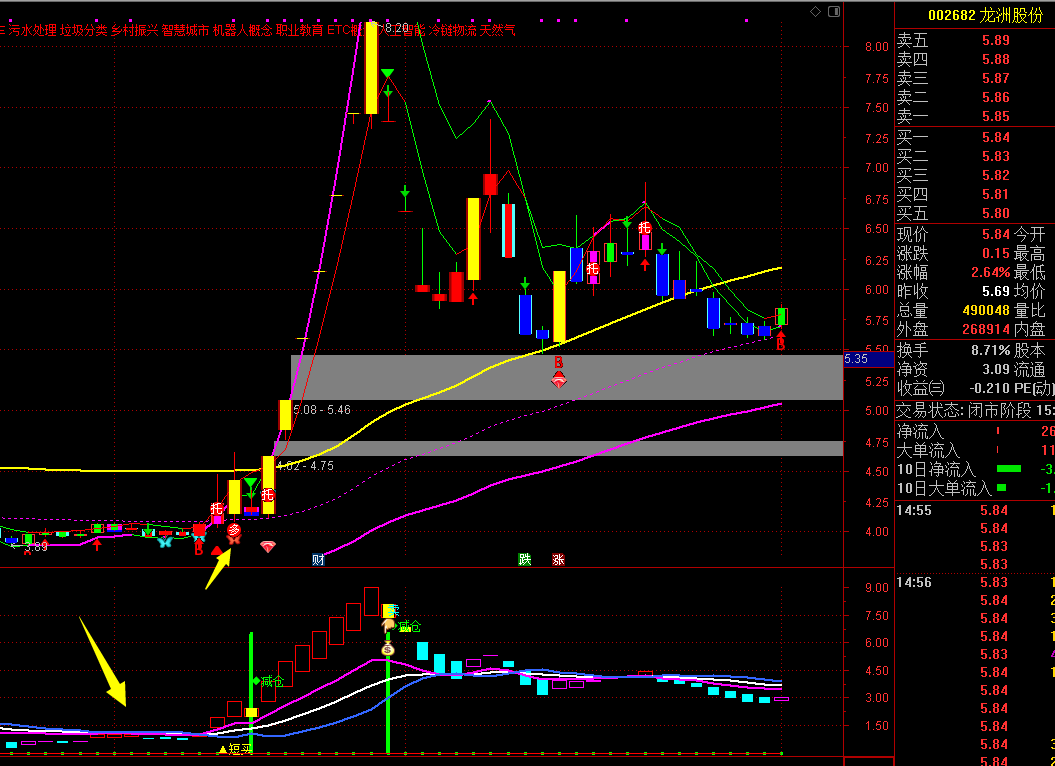The width and height of the screenshot is (1055, 766).
Task: Click the 5.08 - 5.46 zone label
Action: [x=322, y=409]
